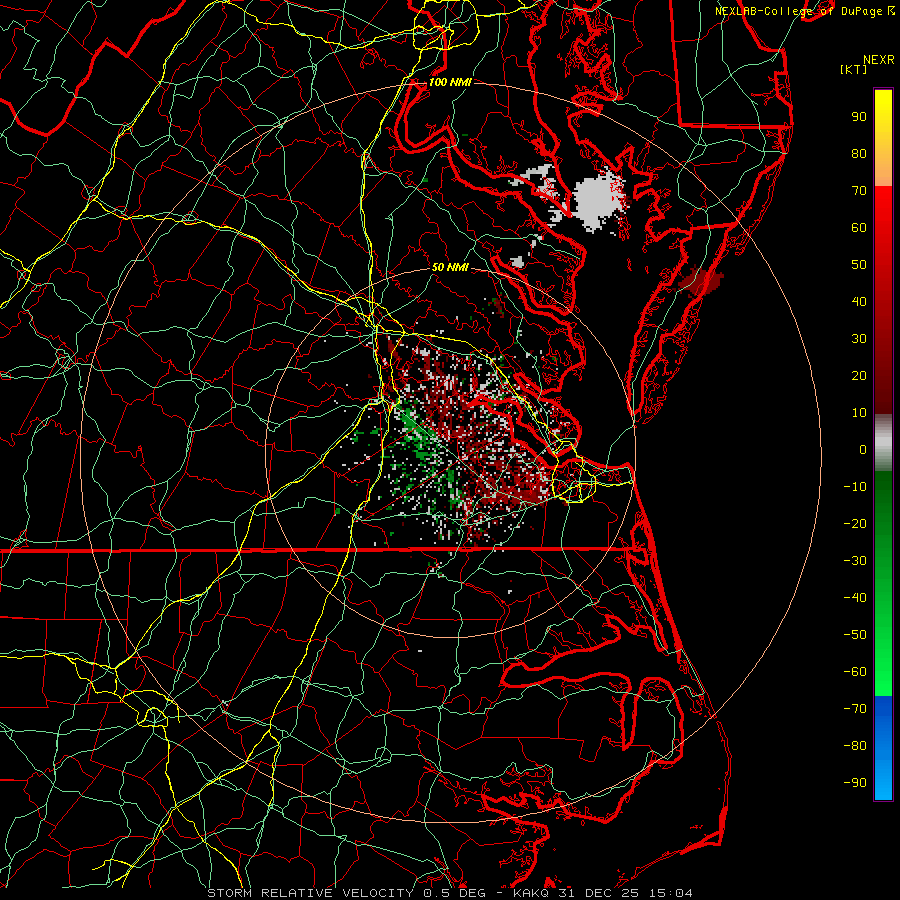Select the -60 value on velocity scale
The width and height of the screenshot is (900, 900).
(855, 672)
